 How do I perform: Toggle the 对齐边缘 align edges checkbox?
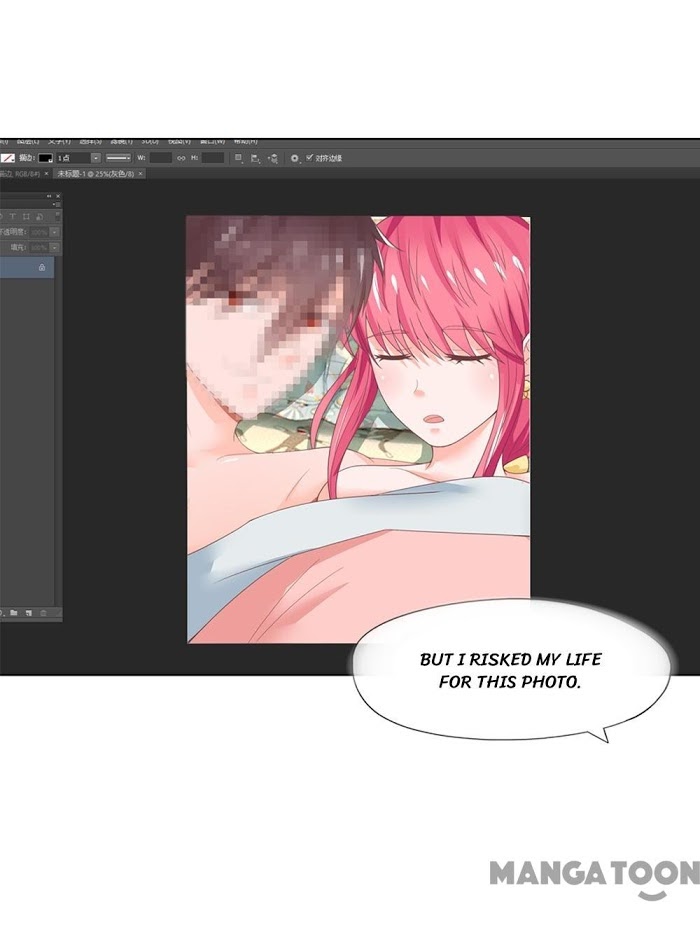point(309,158)
